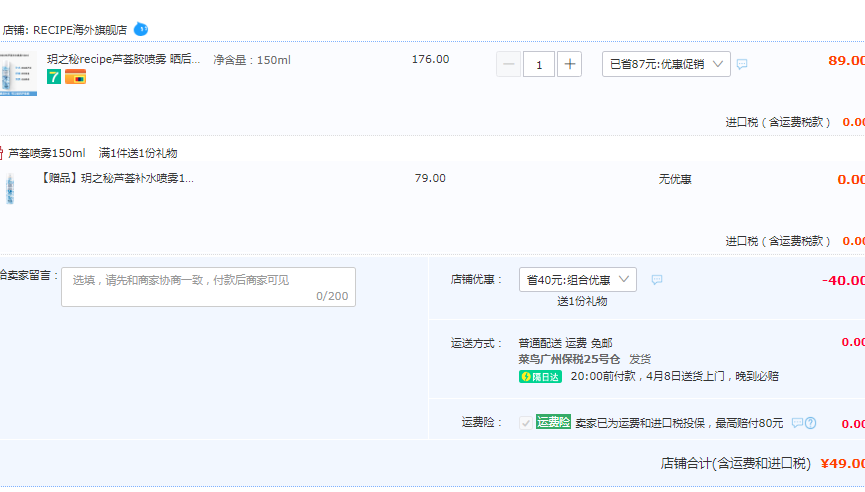Open the 省40元:组合优惠 store discount dropdown
The image size is (865, 492).
pyautogui.click(x=578, y=280)
